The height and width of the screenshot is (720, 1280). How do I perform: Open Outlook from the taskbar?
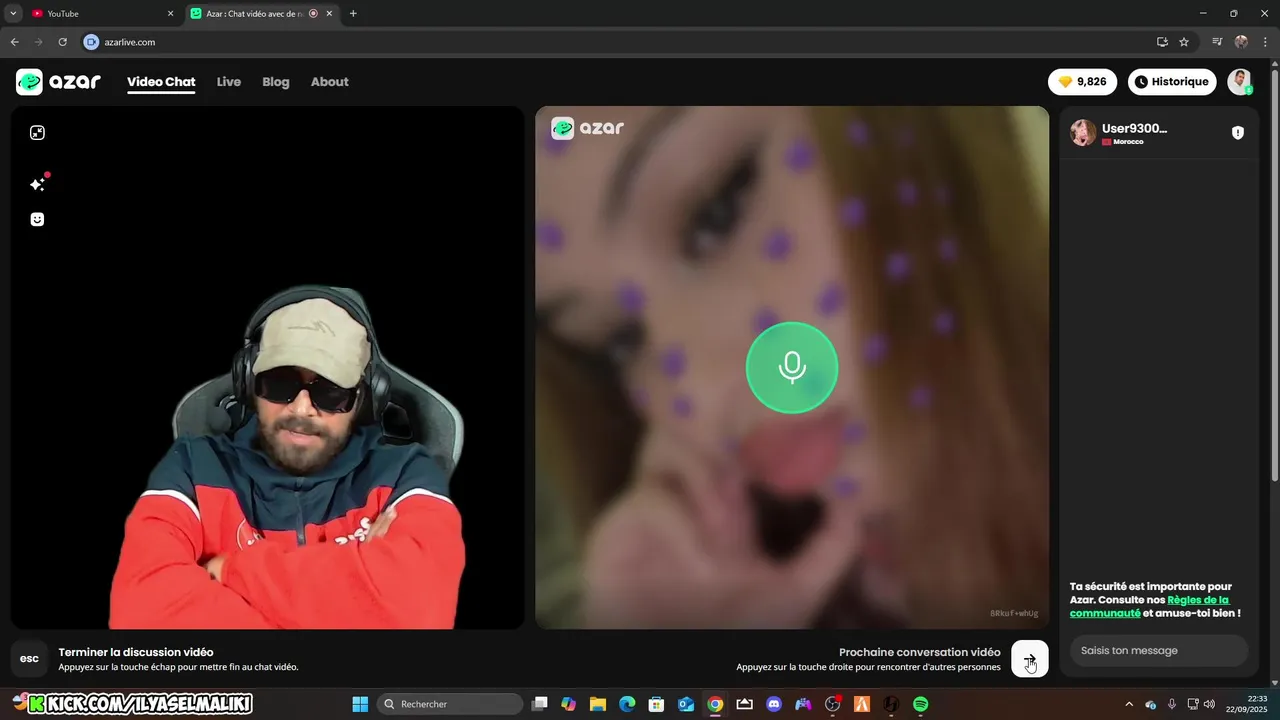(x=686, y=704)
